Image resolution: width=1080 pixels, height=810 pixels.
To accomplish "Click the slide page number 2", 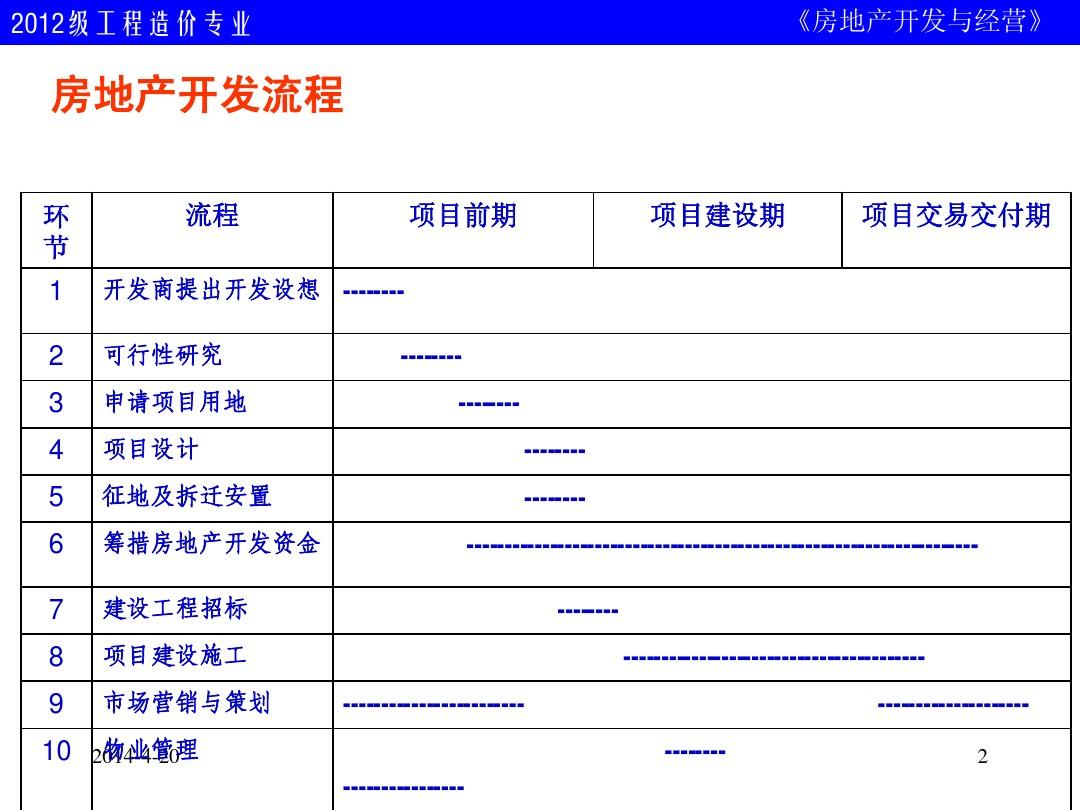I will 983,756.
